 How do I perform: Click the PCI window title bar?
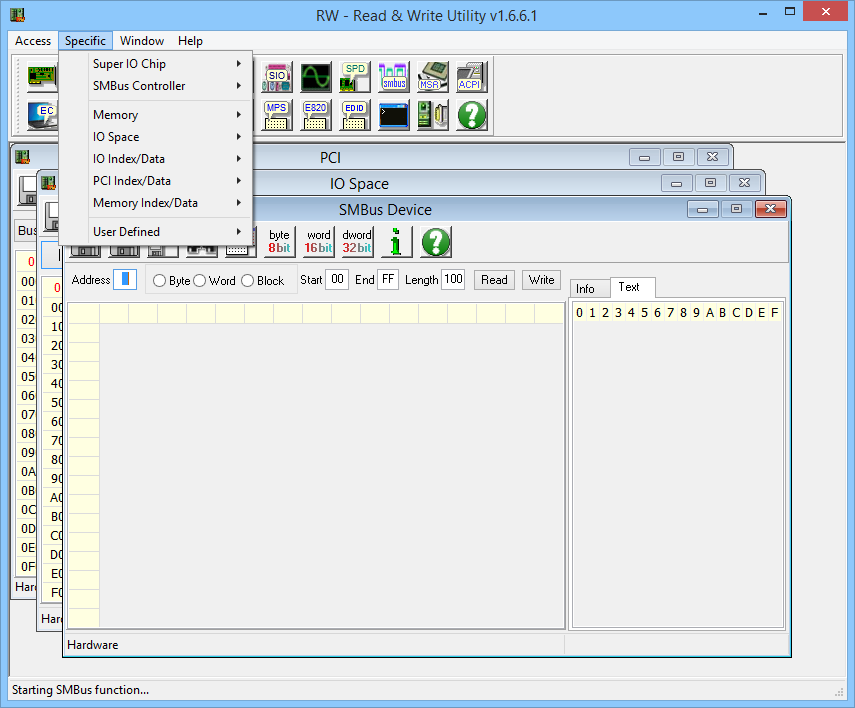tap(330, 158)
